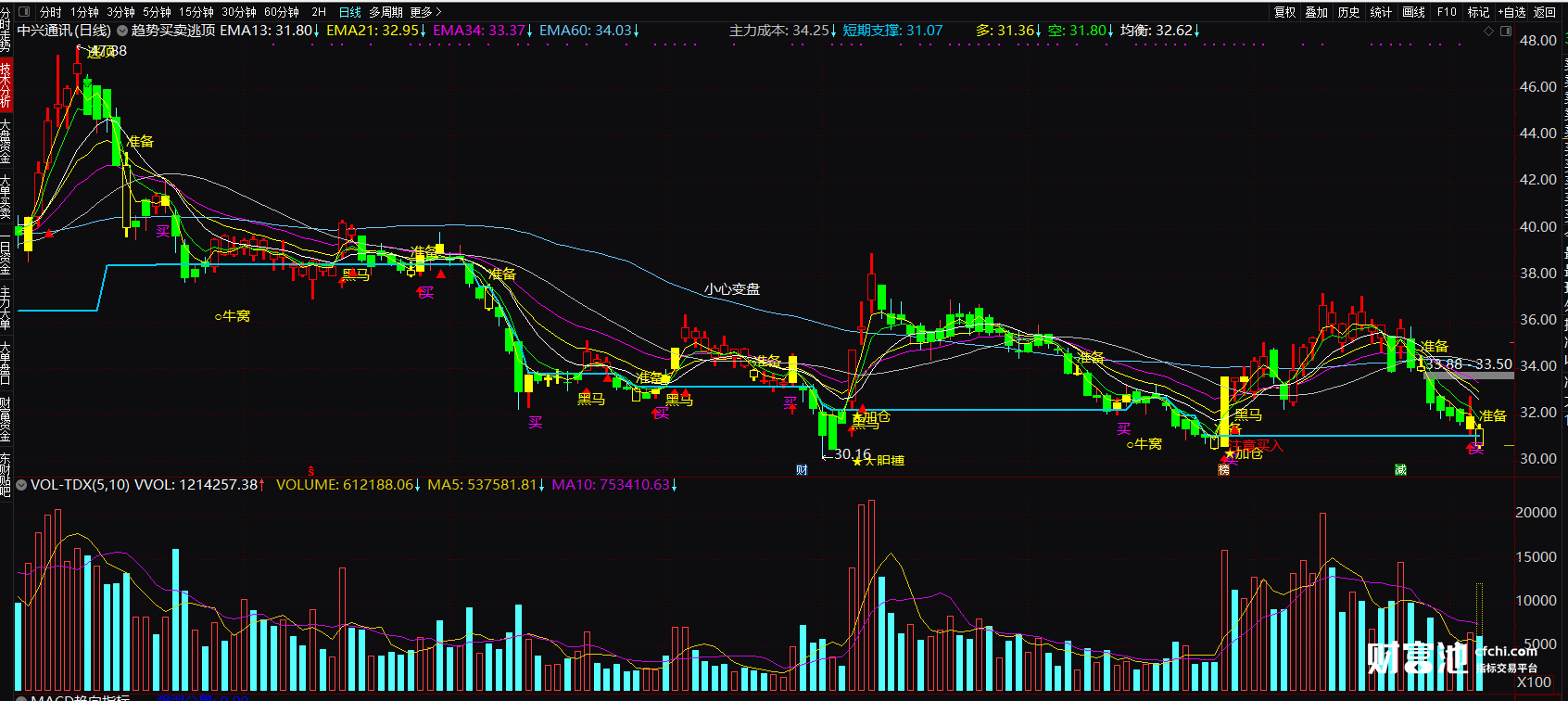Select the 日线 daily period
The height and width of the screenshot is (701, 1568).
click(x=350, y=12)
